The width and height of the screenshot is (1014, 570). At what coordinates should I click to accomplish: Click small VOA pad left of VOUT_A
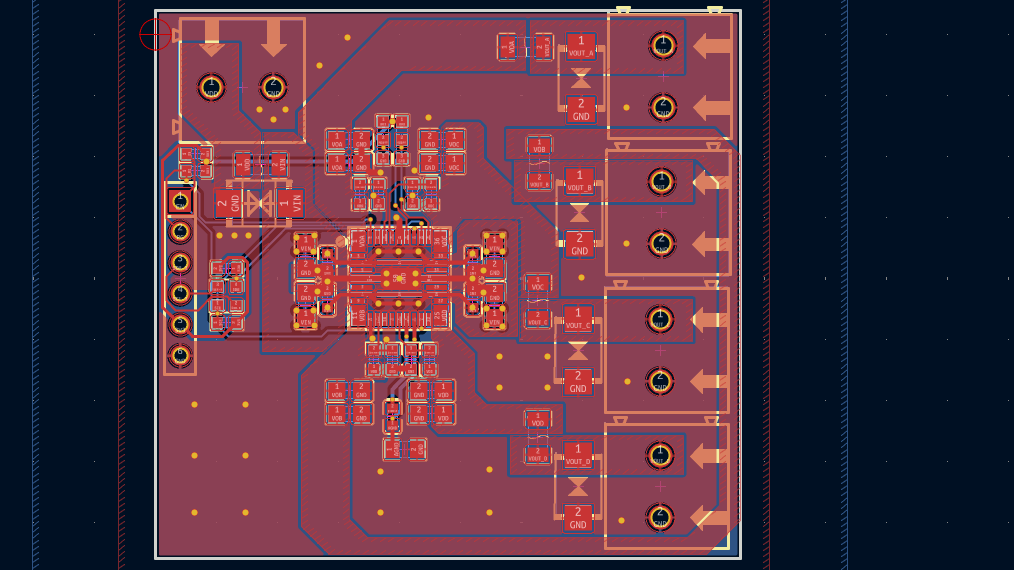[x=509, y=46]
